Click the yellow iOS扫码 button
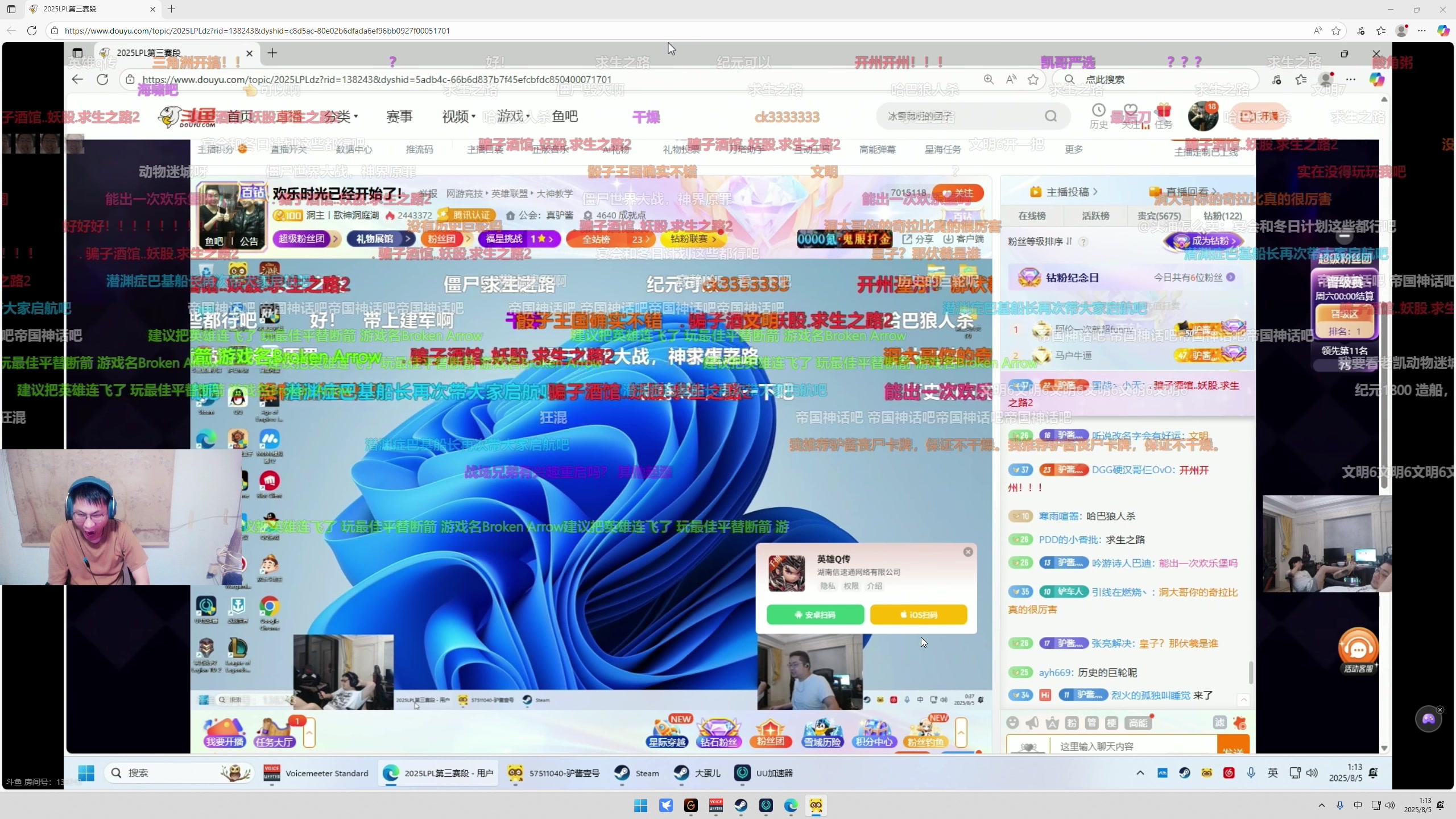The width and height of the screenshot is (1456, 819). coord(919,615)
